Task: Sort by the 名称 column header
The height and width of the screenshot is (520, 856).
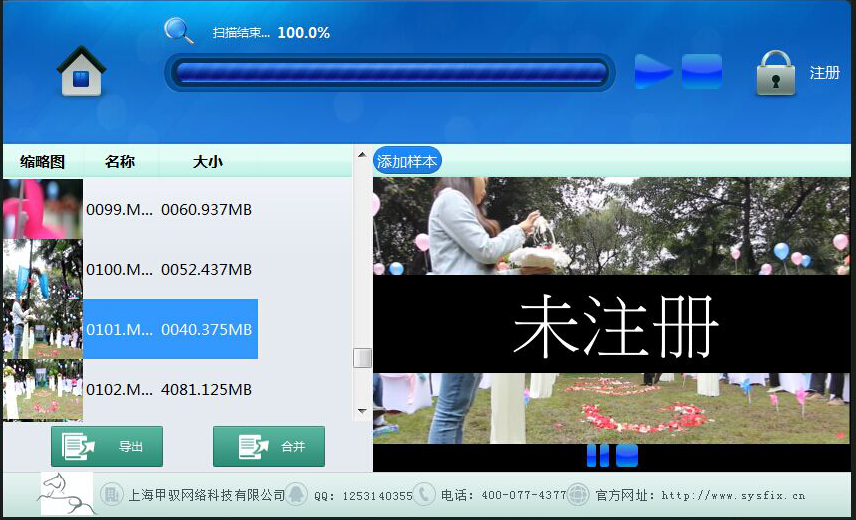Action: [120, 162]
